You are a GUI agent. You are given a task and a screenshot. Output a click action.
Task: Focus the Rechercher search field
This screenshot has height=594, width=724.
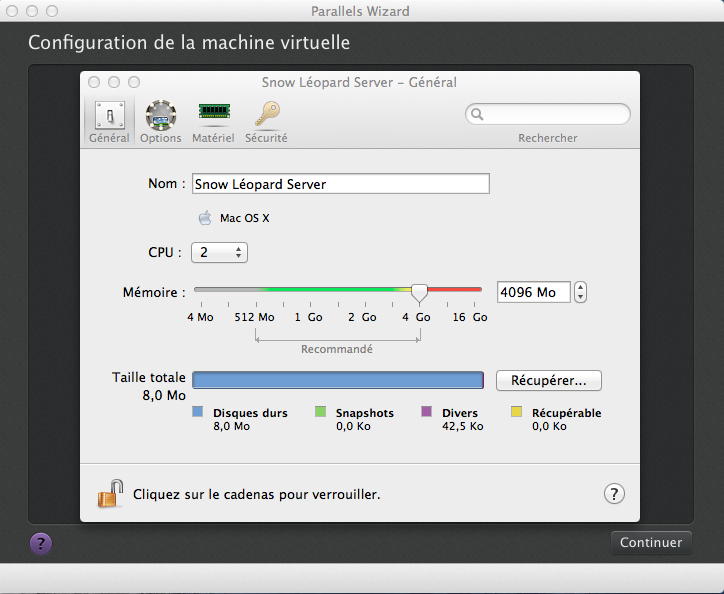(548, 114)
